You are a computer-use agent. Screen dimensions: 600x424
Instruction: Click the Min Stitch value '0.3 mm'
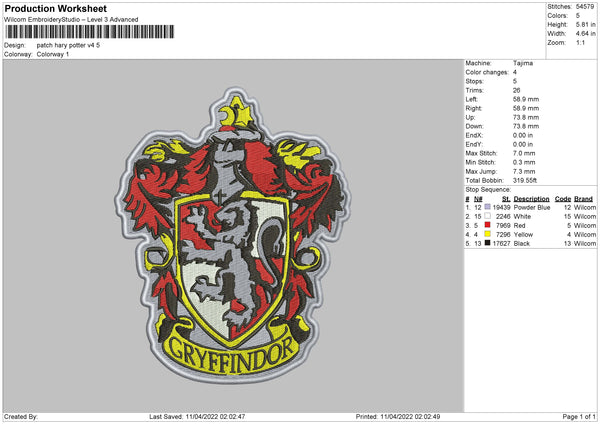524,162
